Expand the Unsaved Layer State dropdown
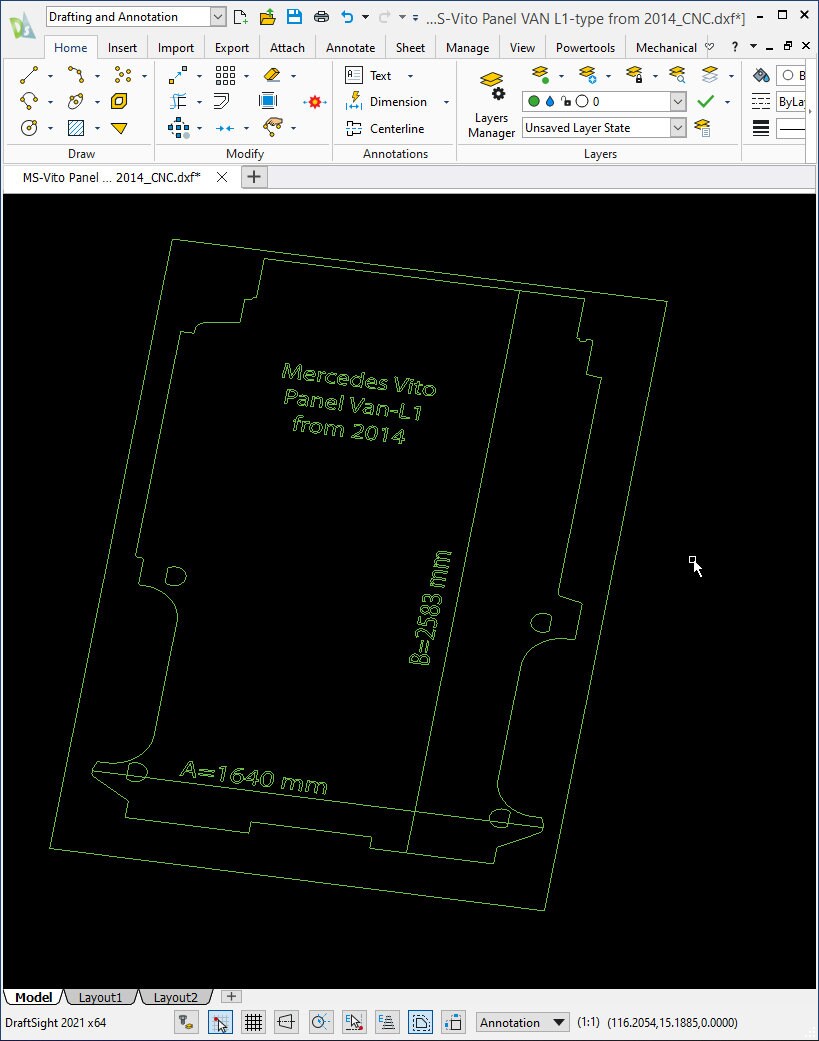 pos(604,127)
